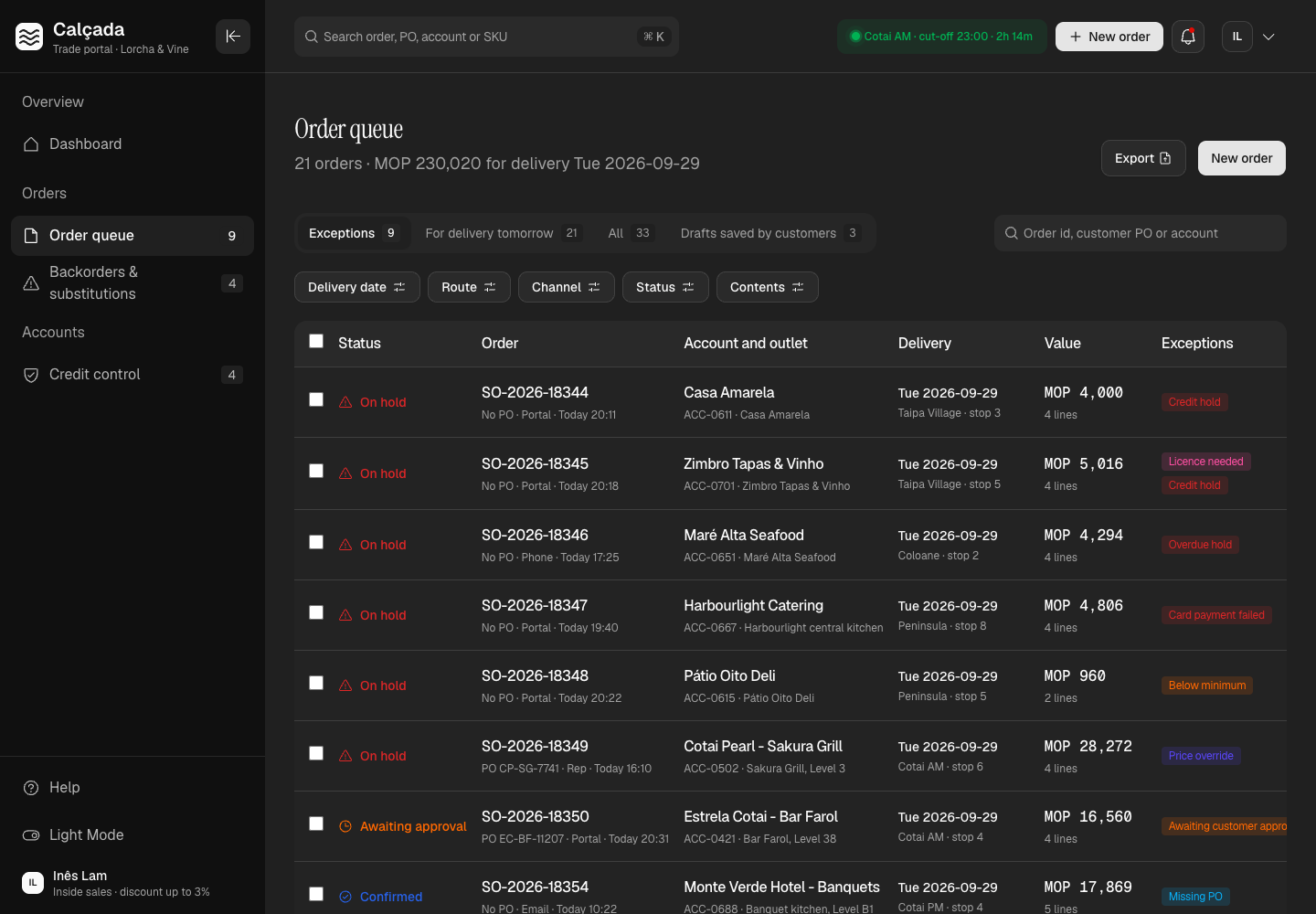
Task: Click the On hold warning icon for SO-2026-18344
Action: [345, 402]
